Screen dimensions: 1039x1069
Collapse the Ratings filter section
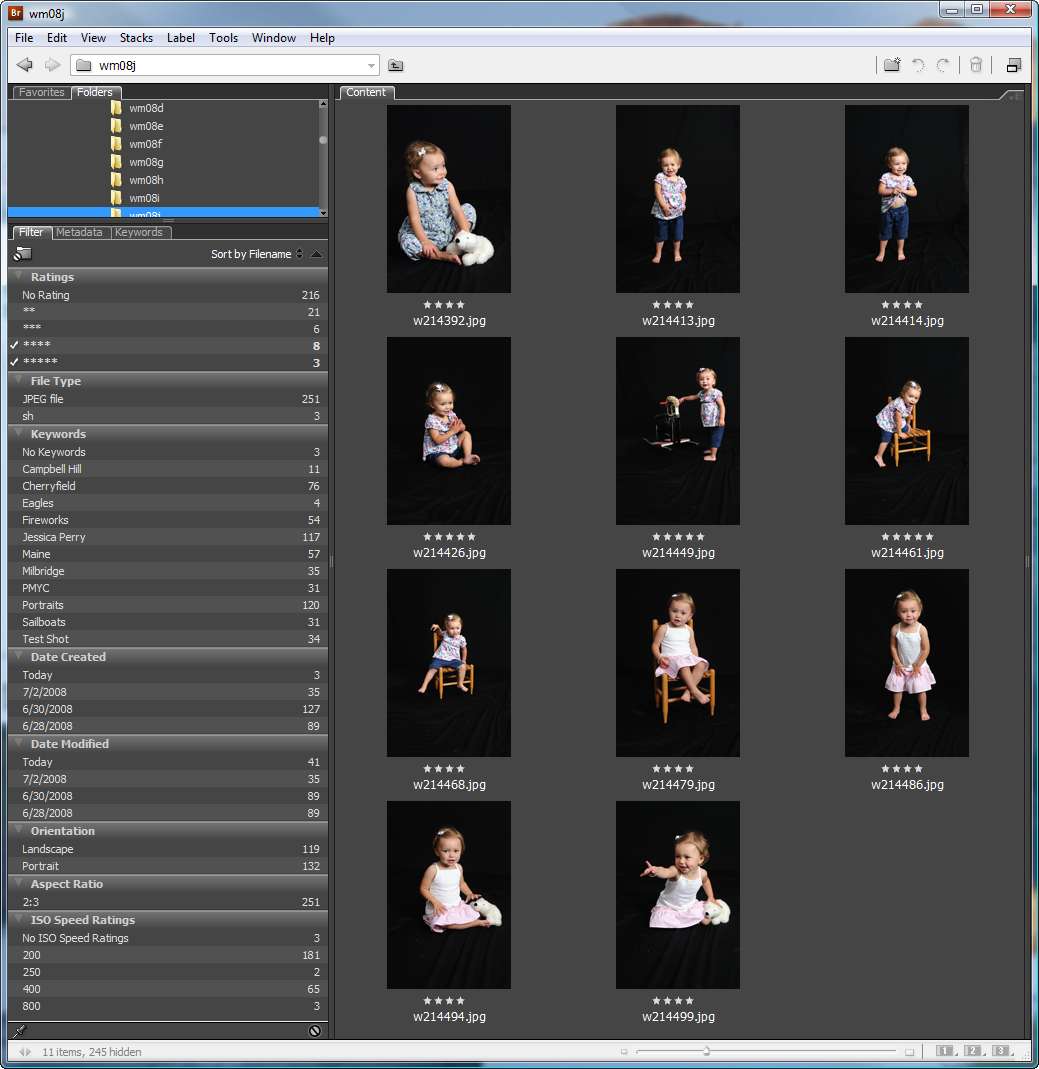[18, 276]
